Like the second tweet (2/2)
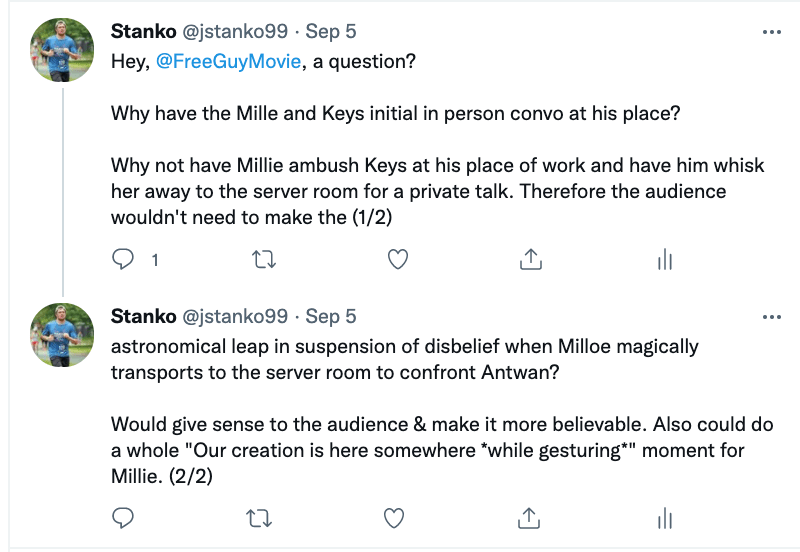The image size is (800, 552). [397, 518]
